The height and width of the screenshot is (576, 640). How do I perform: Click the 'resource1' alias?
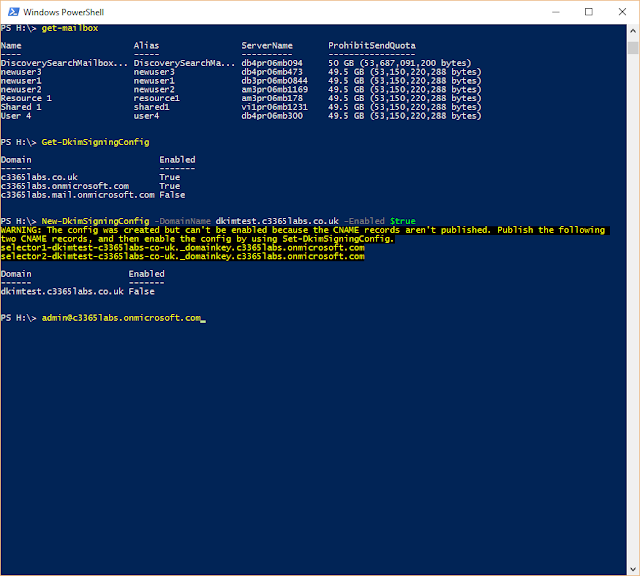pyautogui.click(x=157, y=98)
